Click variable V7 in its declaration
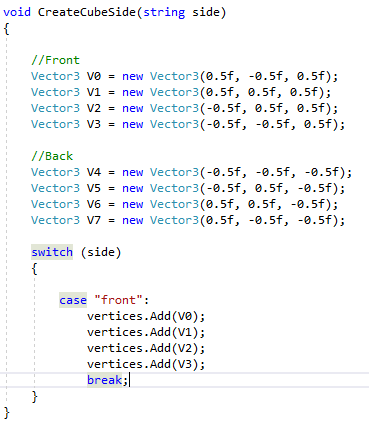 [x=94, y=220]
